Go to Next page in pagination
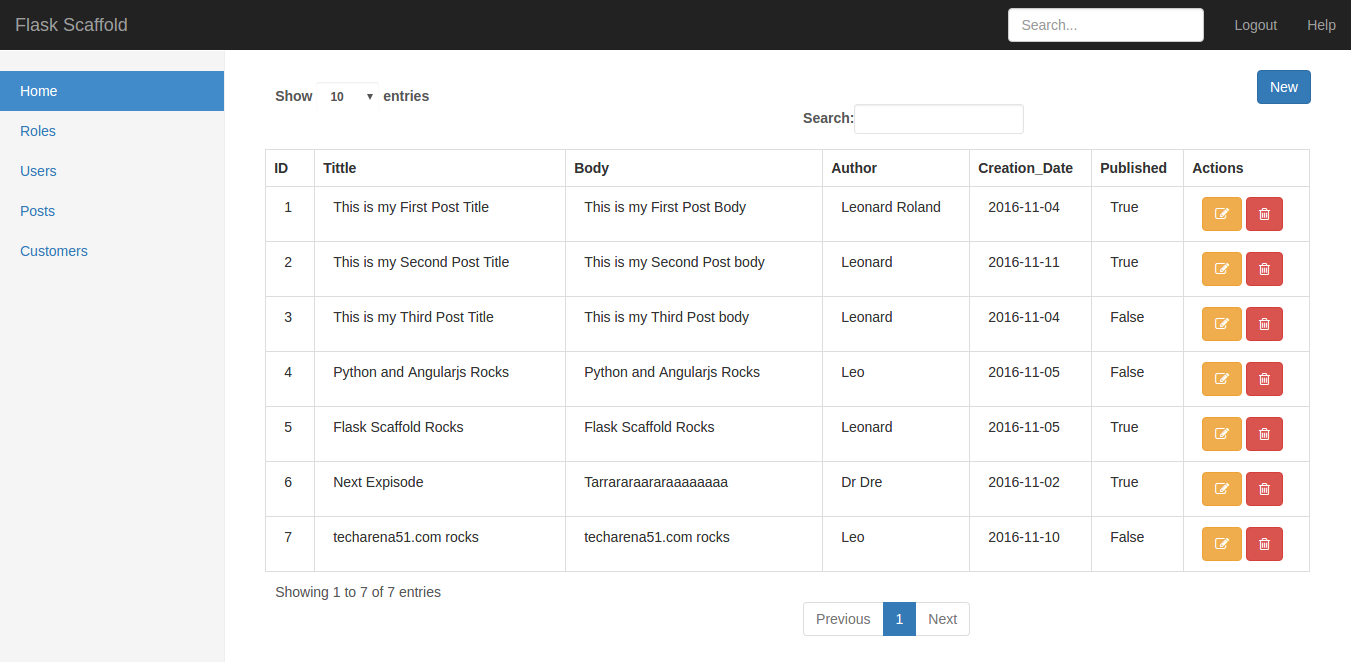This screenshot has height=662, width=1351. 942,619
